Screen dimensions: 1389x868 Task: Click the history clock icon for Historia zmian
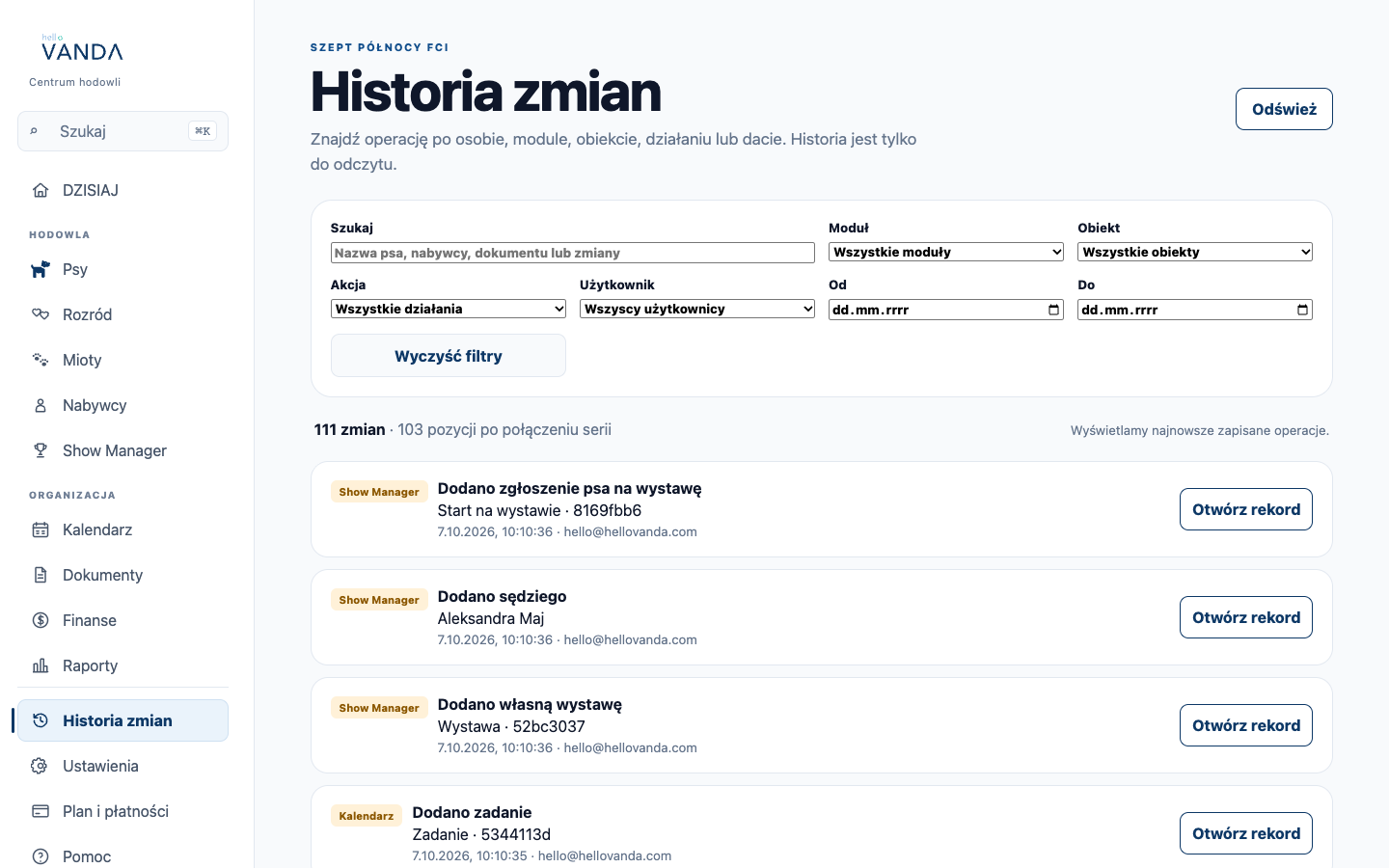(x=41, y=720)
